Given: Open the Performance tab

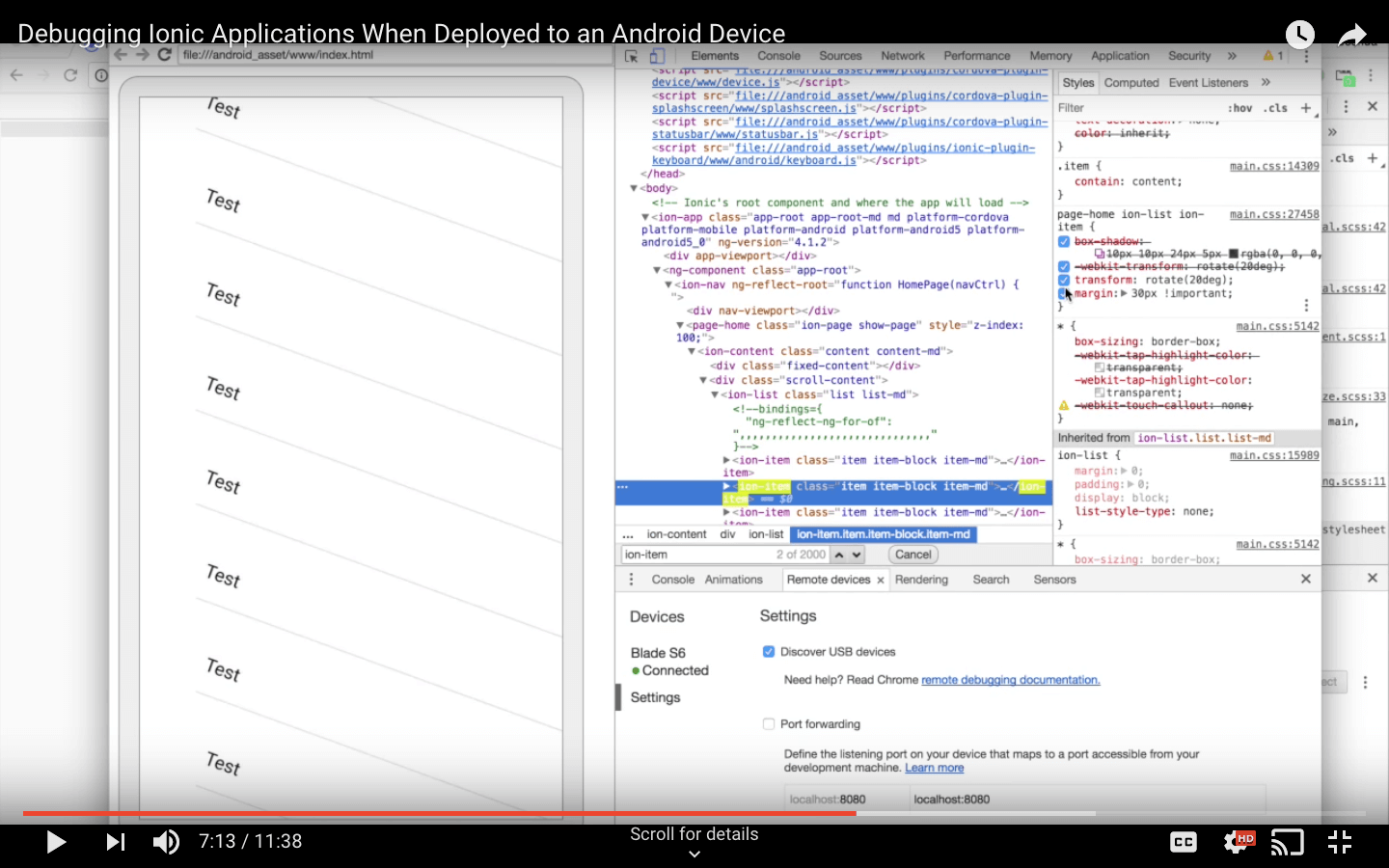Looking at the screenshot, I should (977, 56).
